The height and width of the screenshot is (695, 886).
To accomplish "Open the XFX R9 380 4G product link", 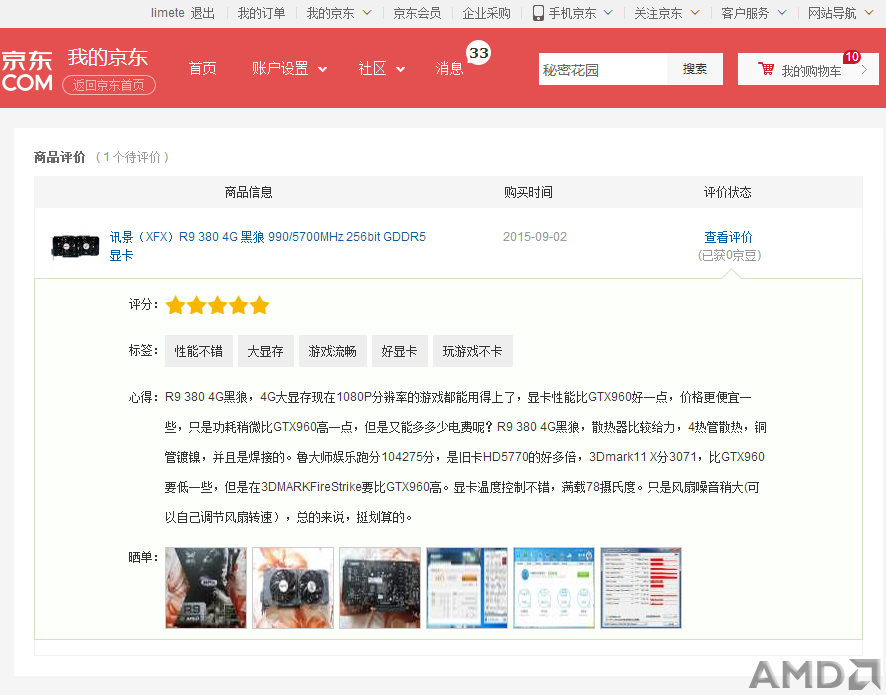I will 267,246.
